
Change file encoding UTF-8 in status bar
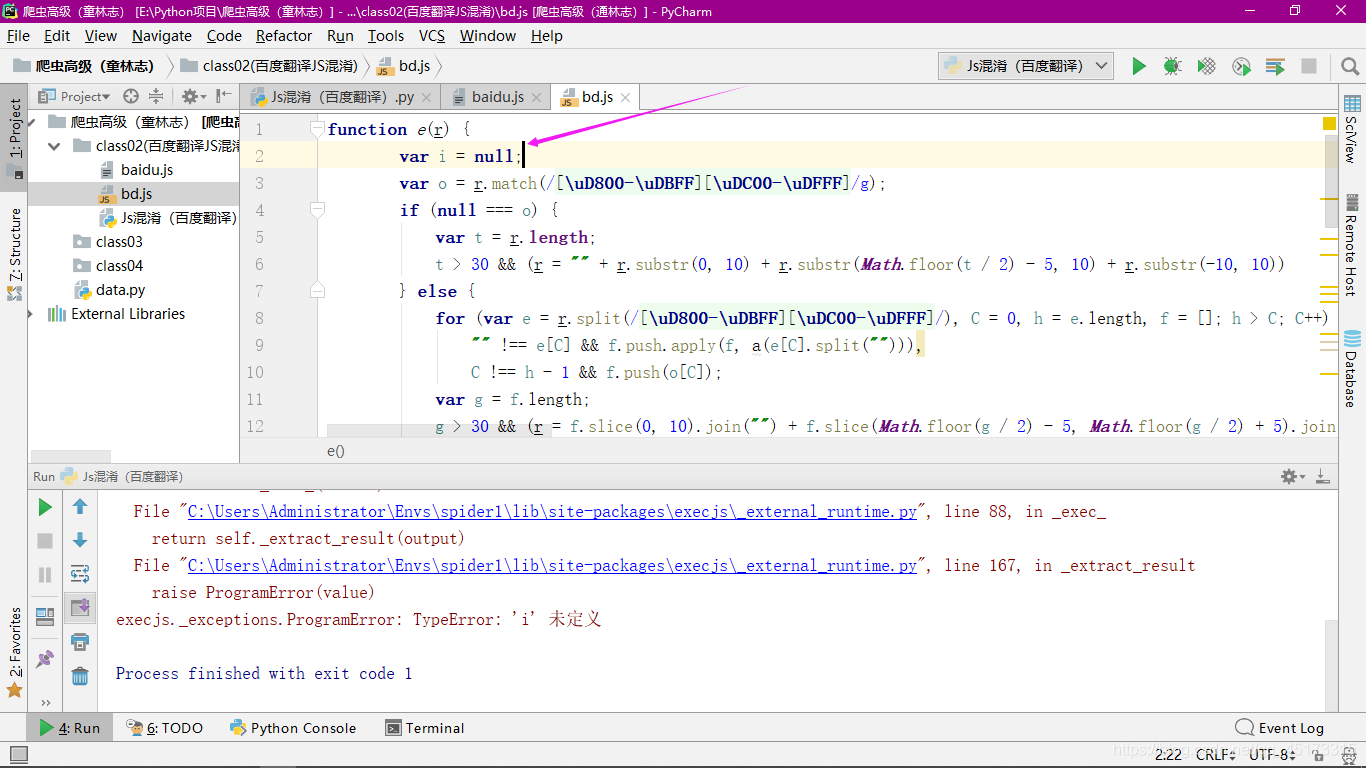coord(1273,755)
